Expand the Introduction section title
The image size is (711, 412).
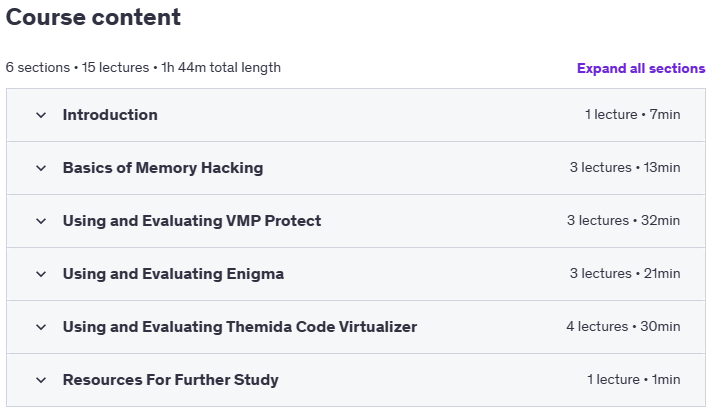[110, 115]
